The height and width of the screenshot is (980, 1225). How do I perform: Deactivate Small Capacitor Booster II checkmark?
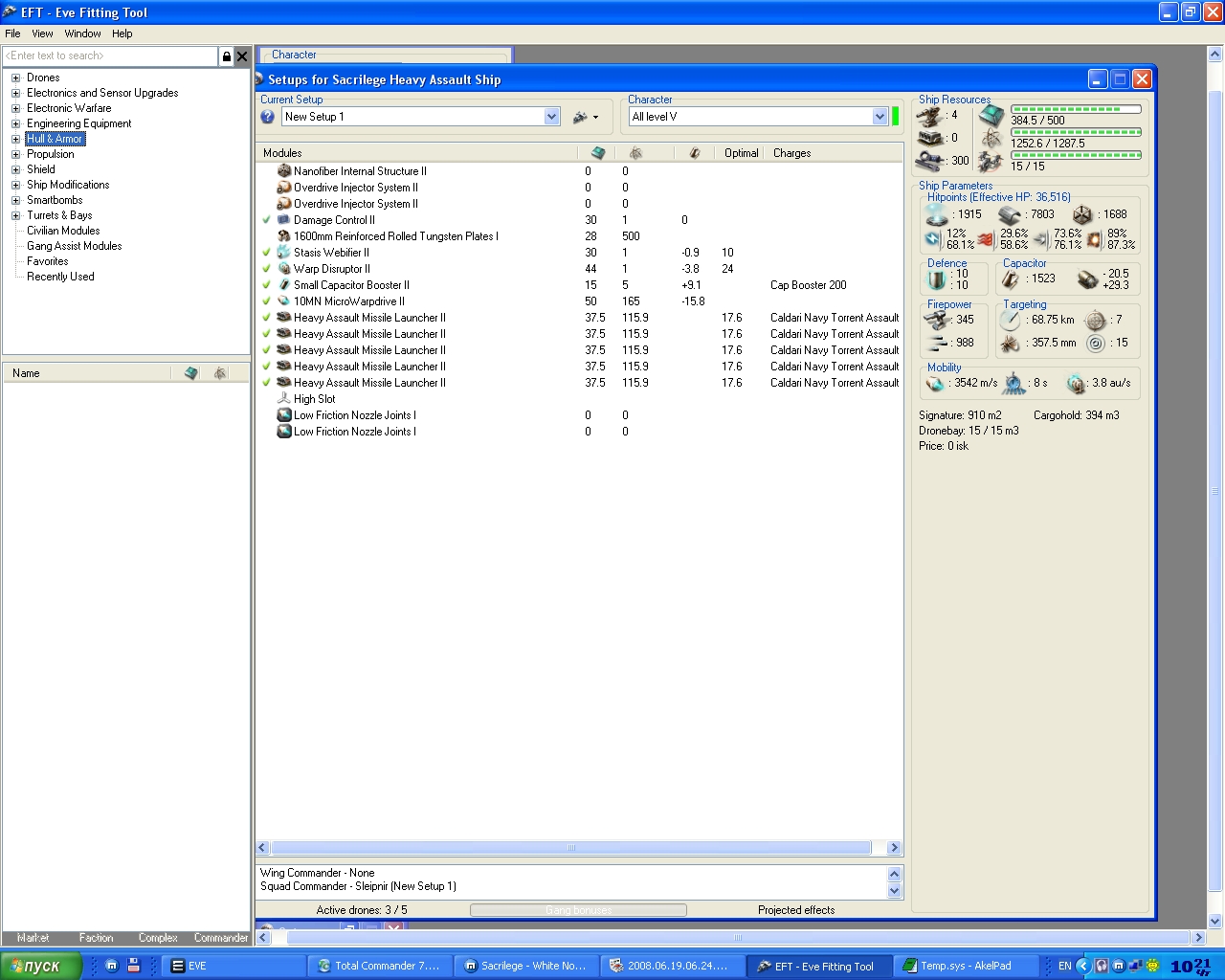point(267,285)
